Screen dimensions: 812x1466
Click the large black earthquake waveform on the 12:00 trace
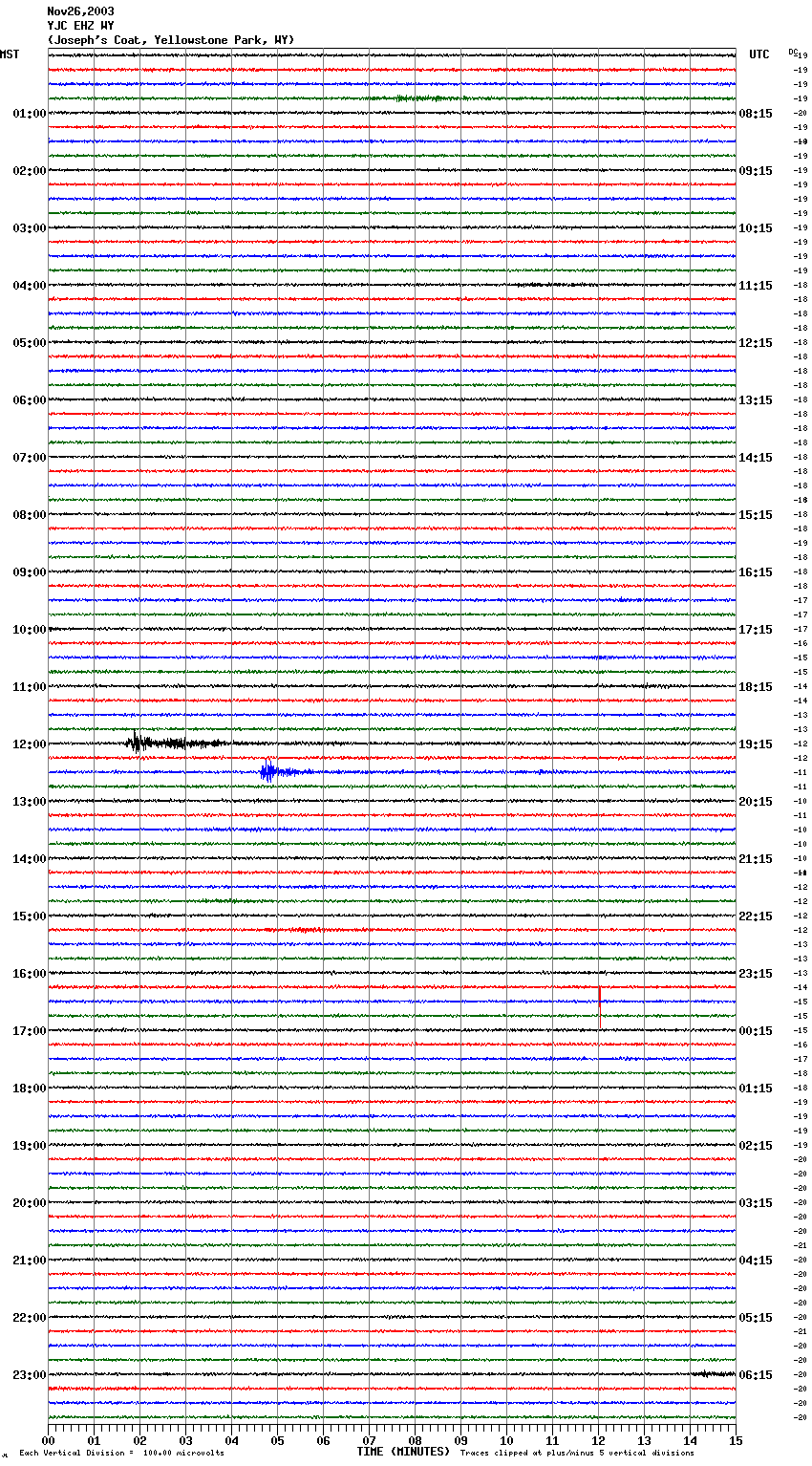[x=177, y=743]
